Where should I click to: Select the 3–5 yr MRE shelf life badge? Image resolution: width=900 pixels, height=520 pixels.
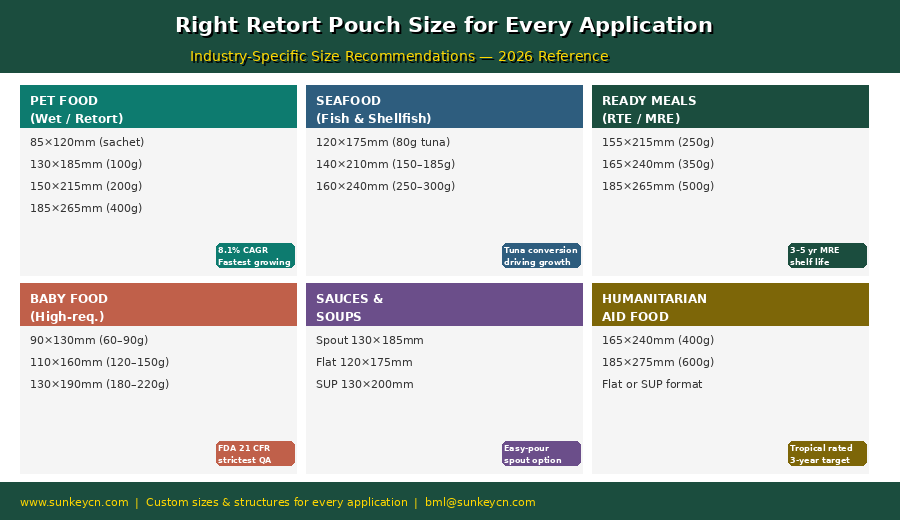pos(827,256)
